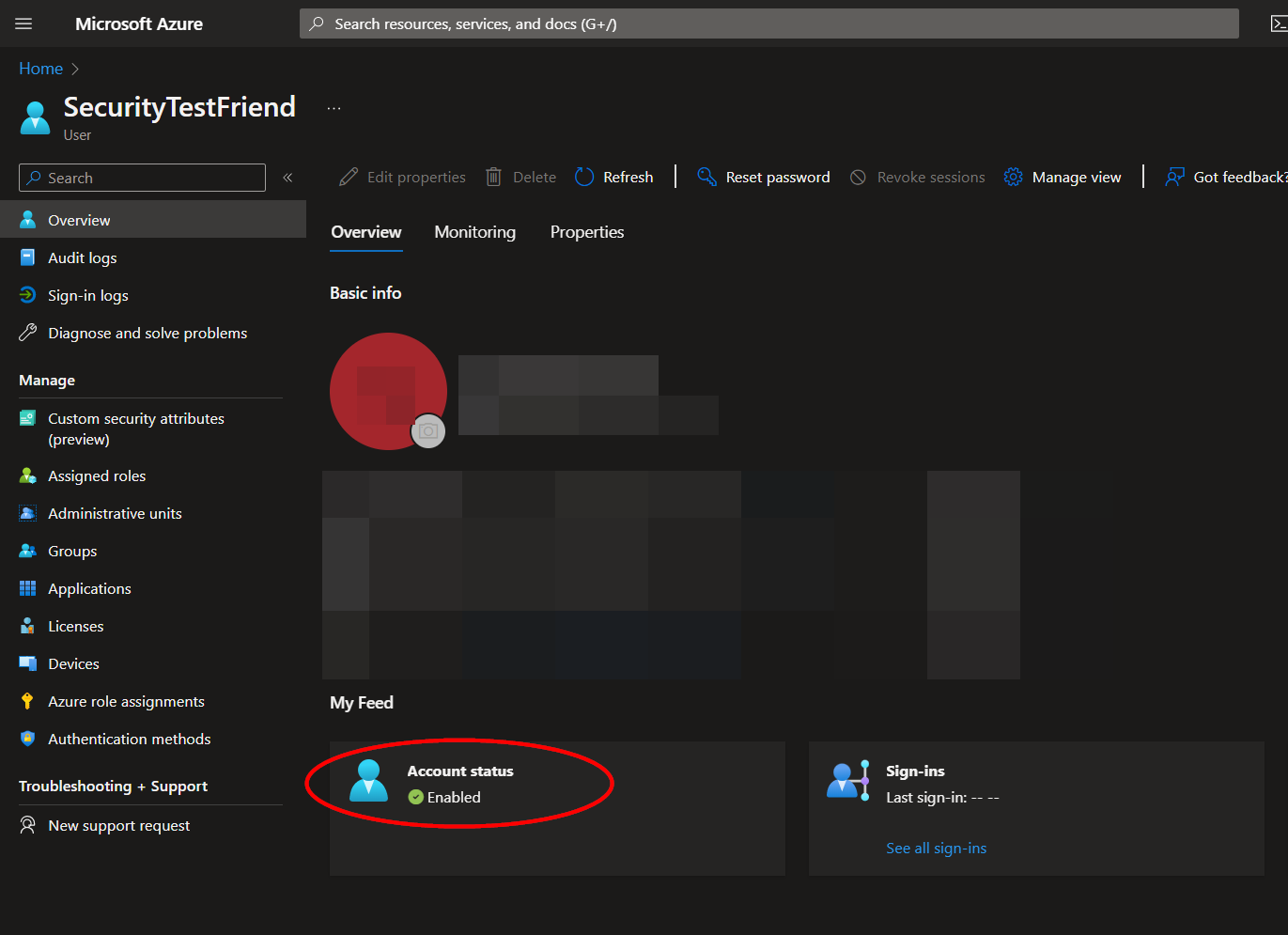Click the Manage view button label
The image size is (1288, 935).
1077,177
